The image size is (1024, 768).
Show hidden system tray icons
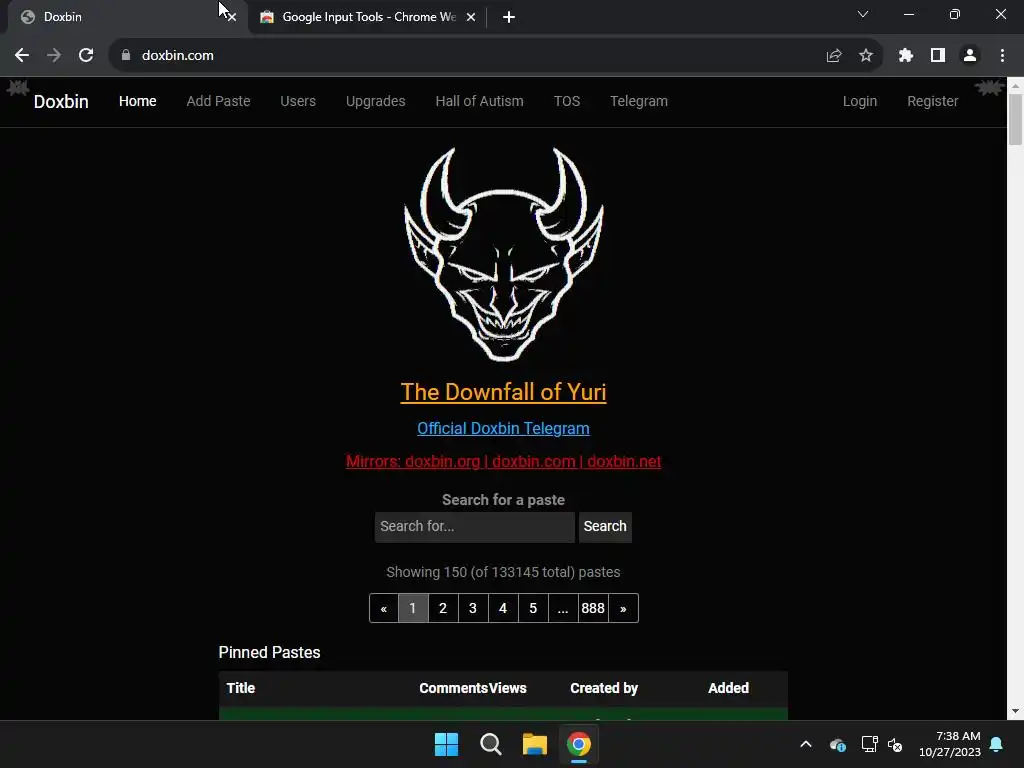[806, 744]
